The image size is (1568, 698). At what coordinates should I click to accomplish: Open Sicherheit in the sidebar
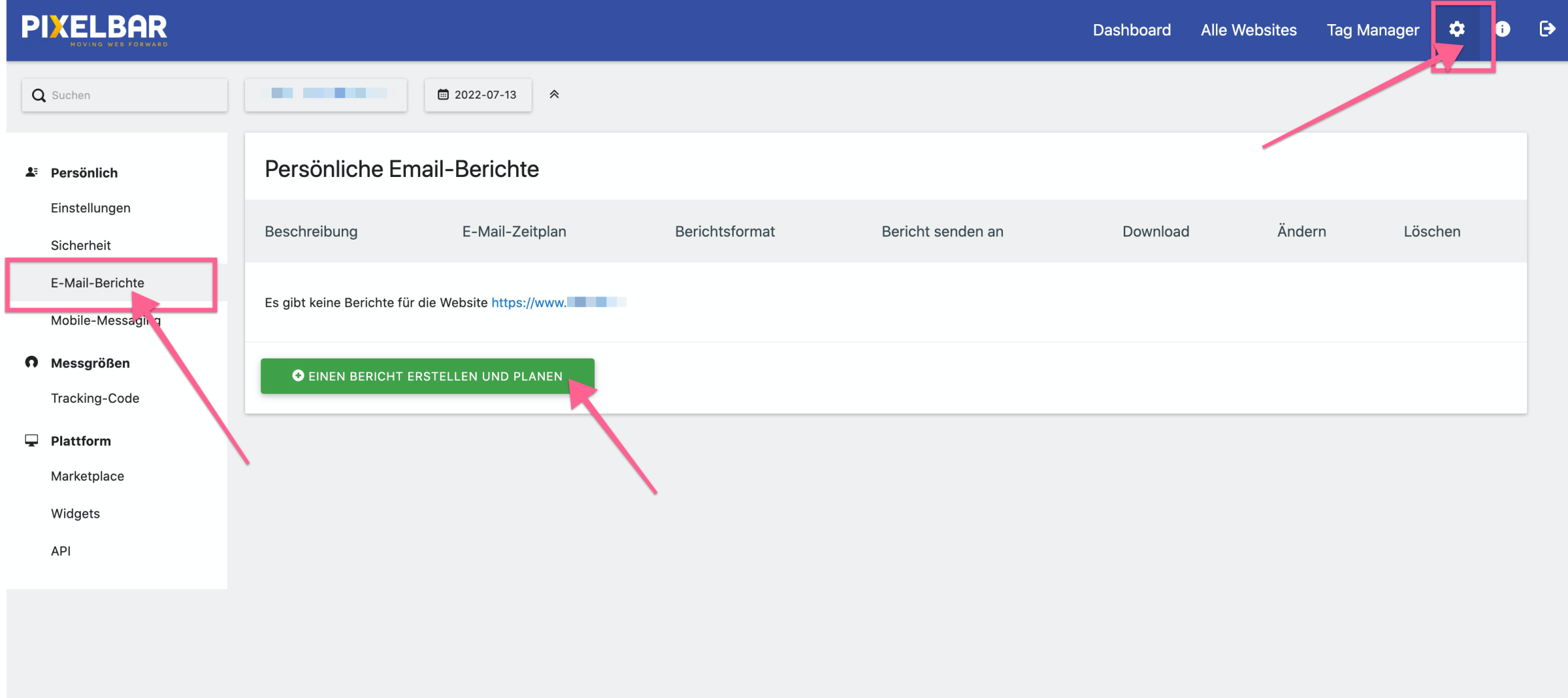[x=81, y=246]
